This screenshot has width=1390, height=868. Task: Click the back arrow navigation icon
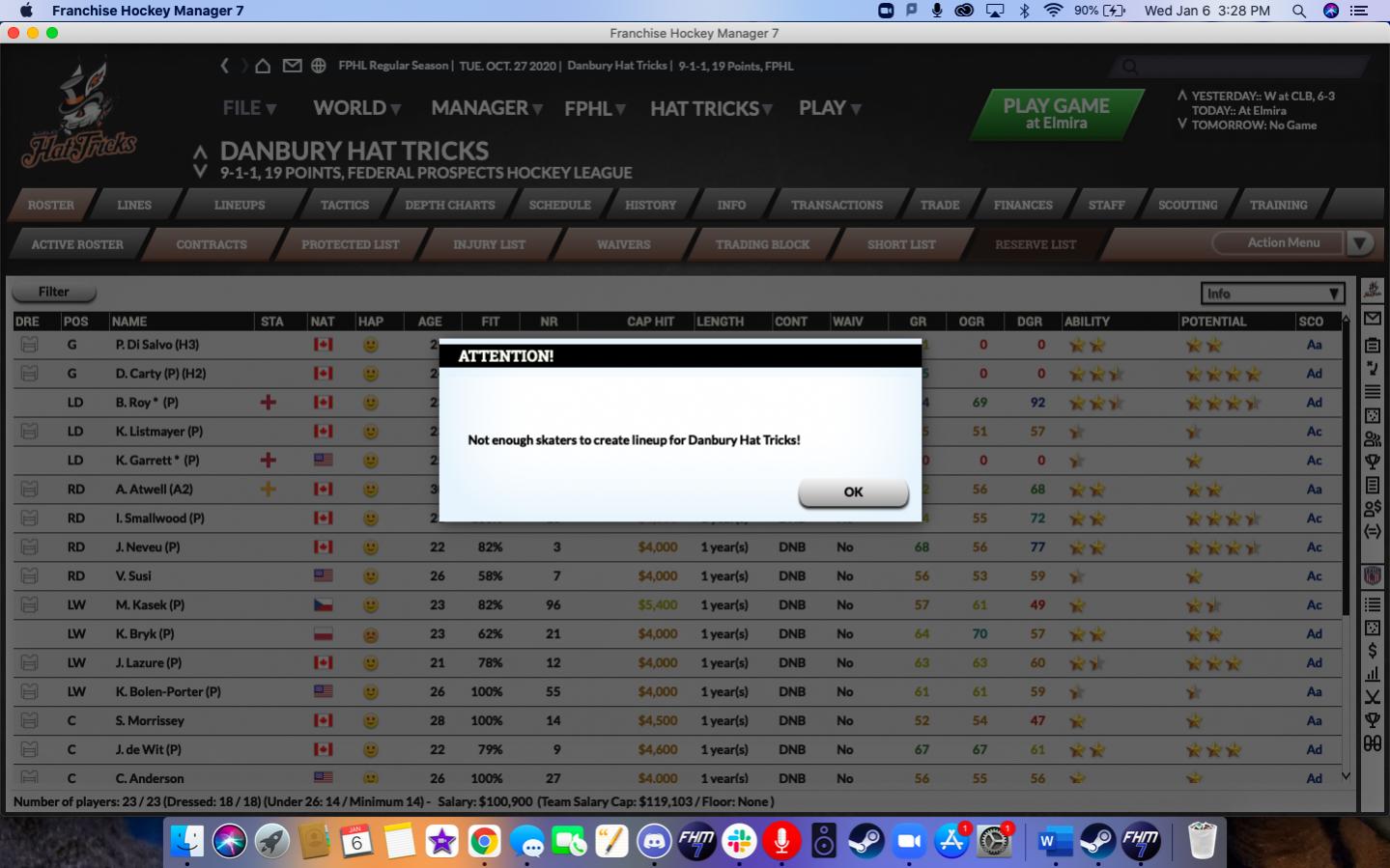pos(225,66)
